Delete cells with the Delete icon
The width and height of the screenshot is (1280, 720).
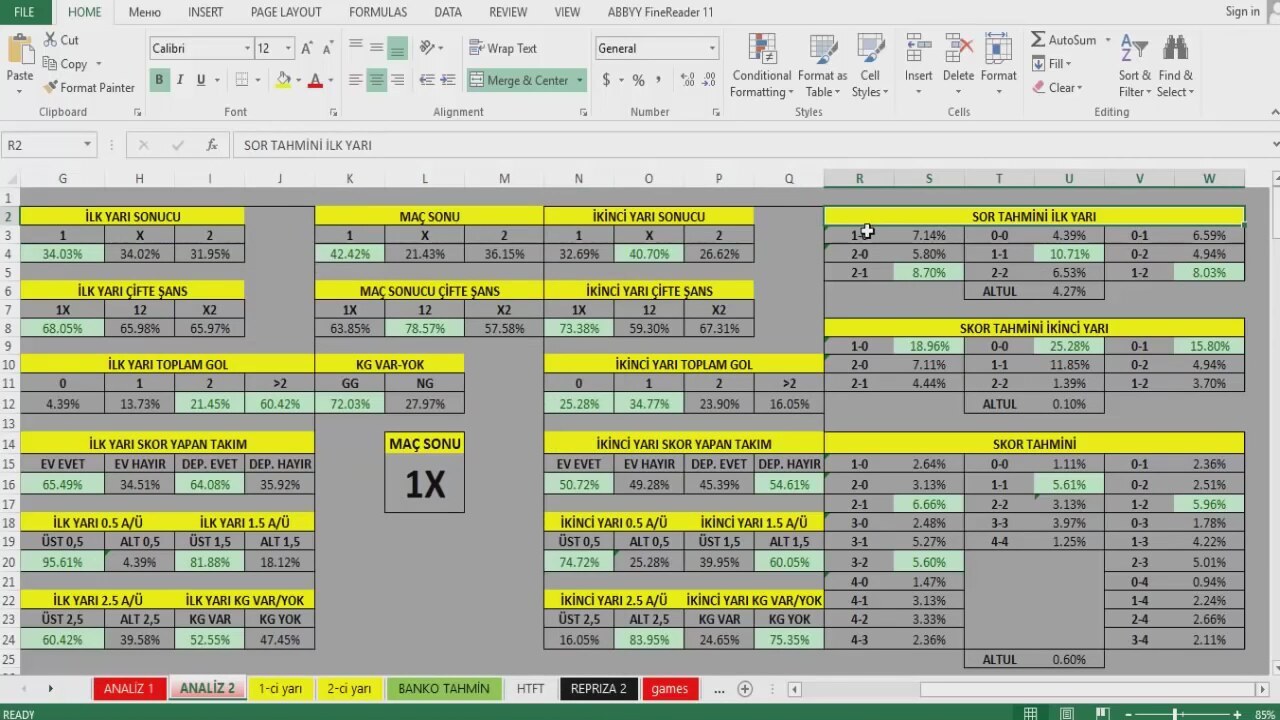[958, 48]
